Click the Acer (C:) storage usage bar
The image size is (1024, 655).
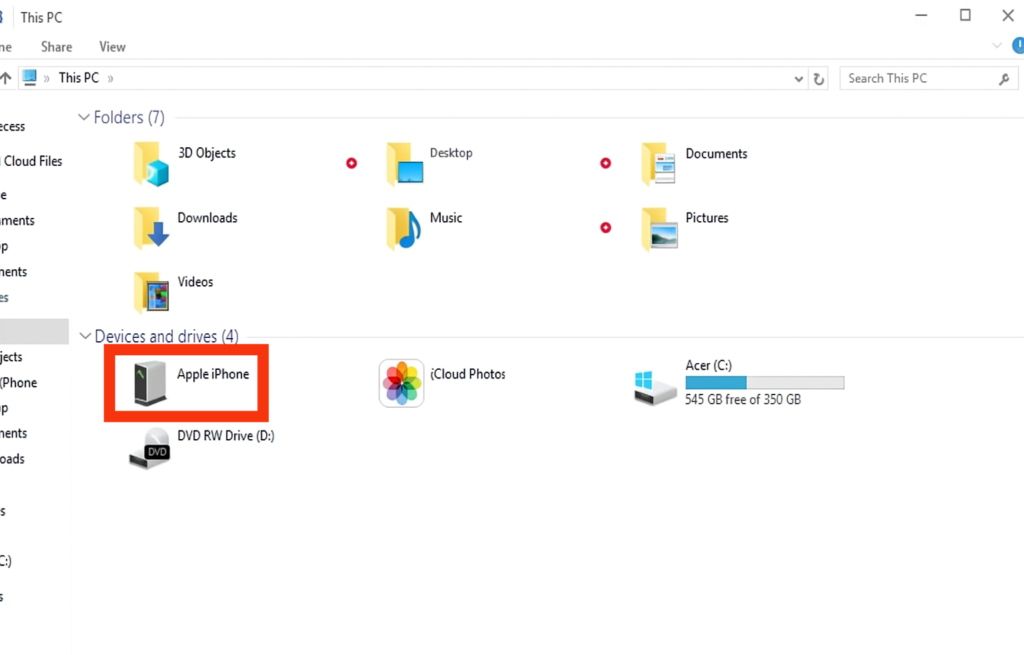tap(764, 383)
